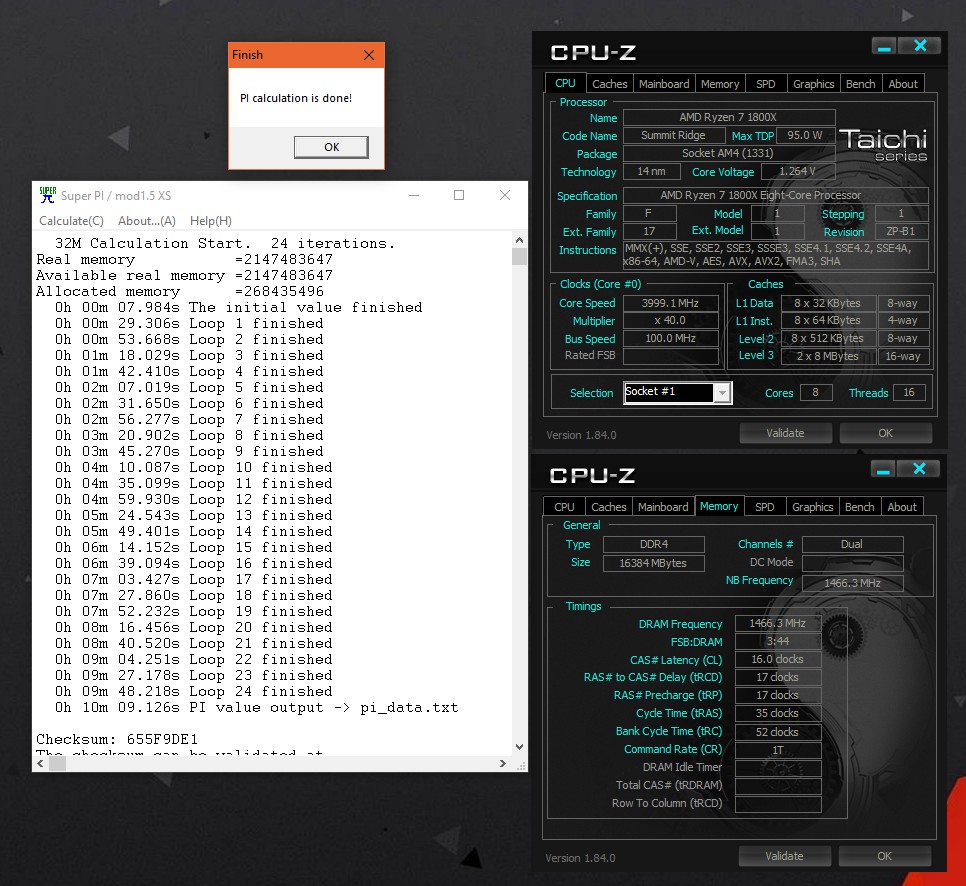
Task: Click the Super PI horizontal scrollbar left arrow
Action: (x=40, y=763)
